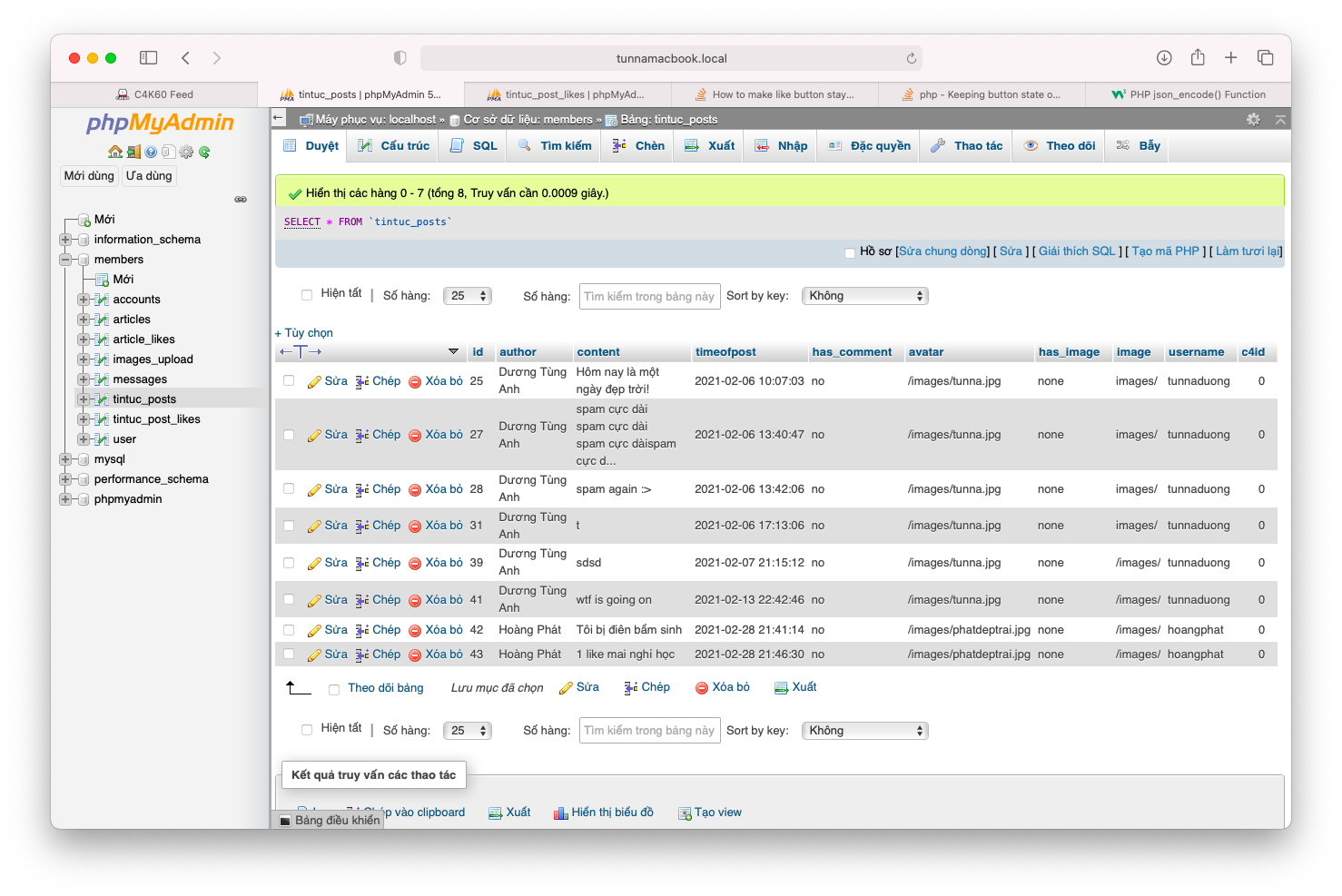The height and width of the screenshot is (896, 1342).
Task: Open page settings gear icon
Action: pyautogui.click(x=1253, y=119)
